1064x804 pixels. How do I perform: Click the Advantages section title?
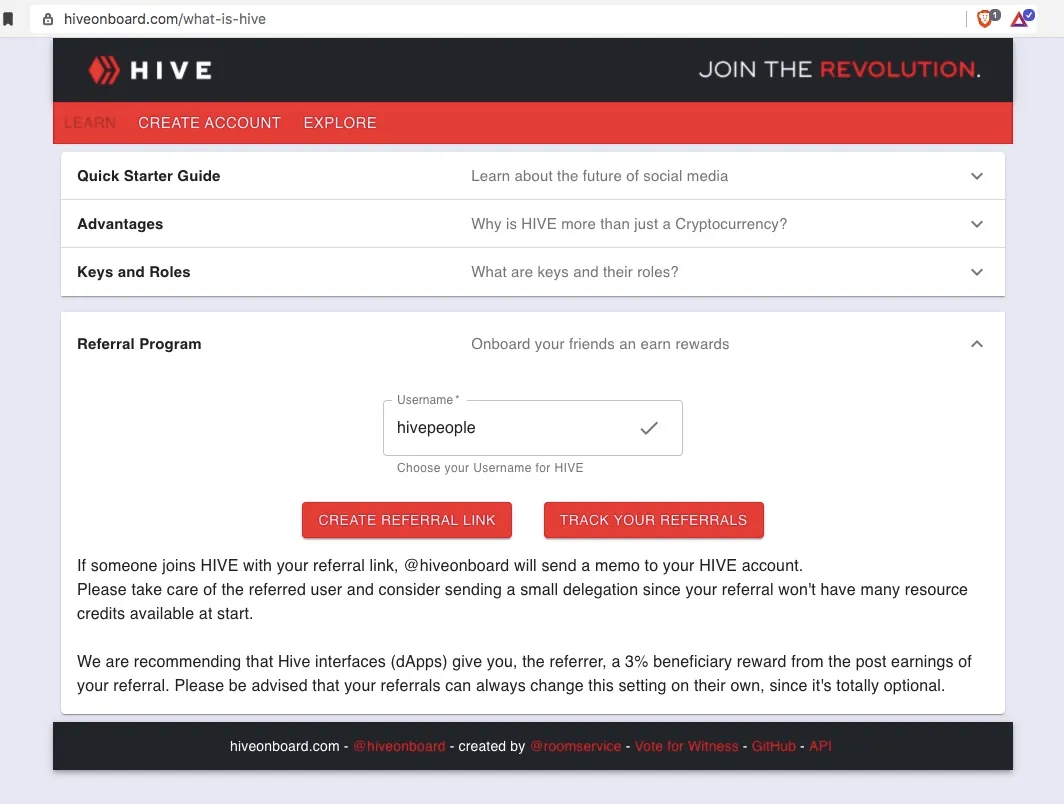tap(120, 224)
